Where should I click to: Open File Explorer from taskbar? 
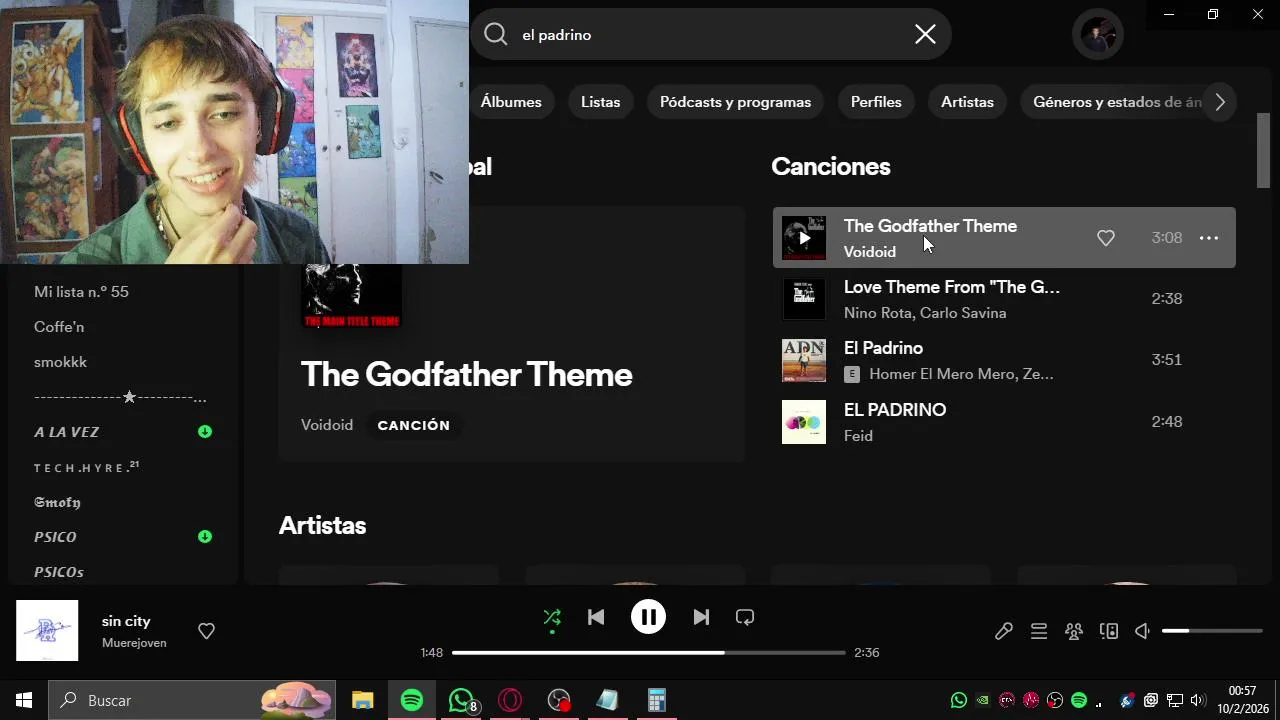coord(362,700)
